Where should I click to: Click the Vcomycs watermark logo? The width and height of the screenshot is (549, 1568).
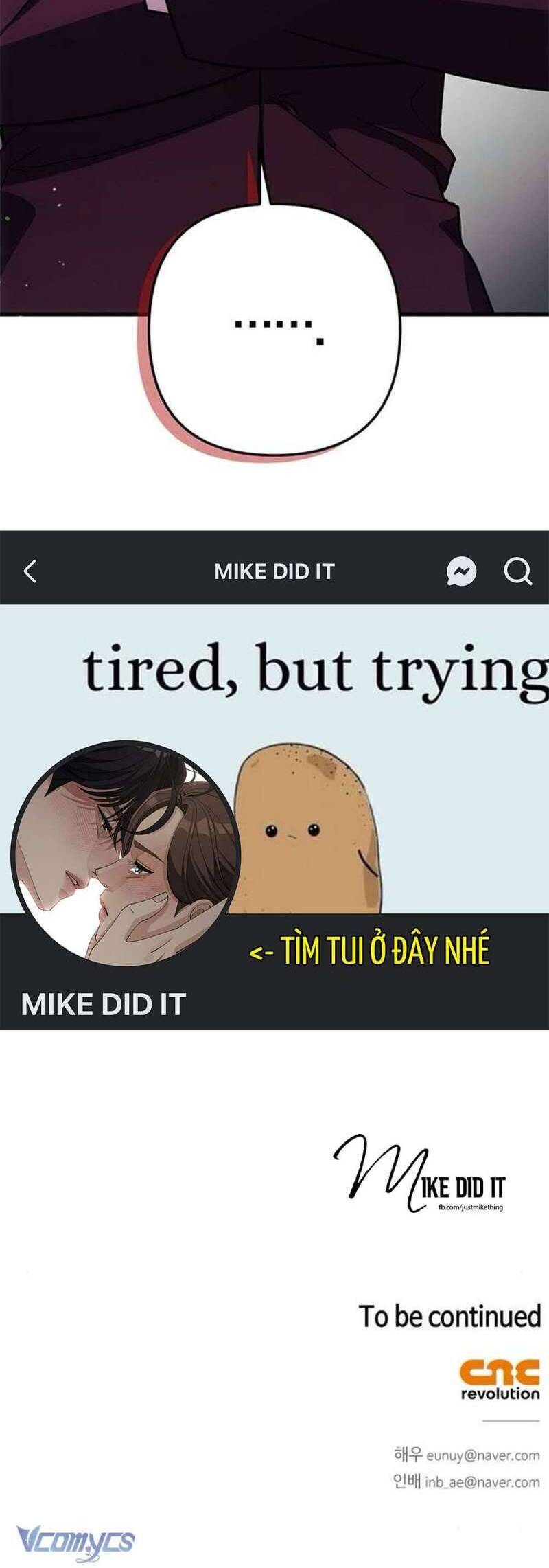click(75, 1541)
